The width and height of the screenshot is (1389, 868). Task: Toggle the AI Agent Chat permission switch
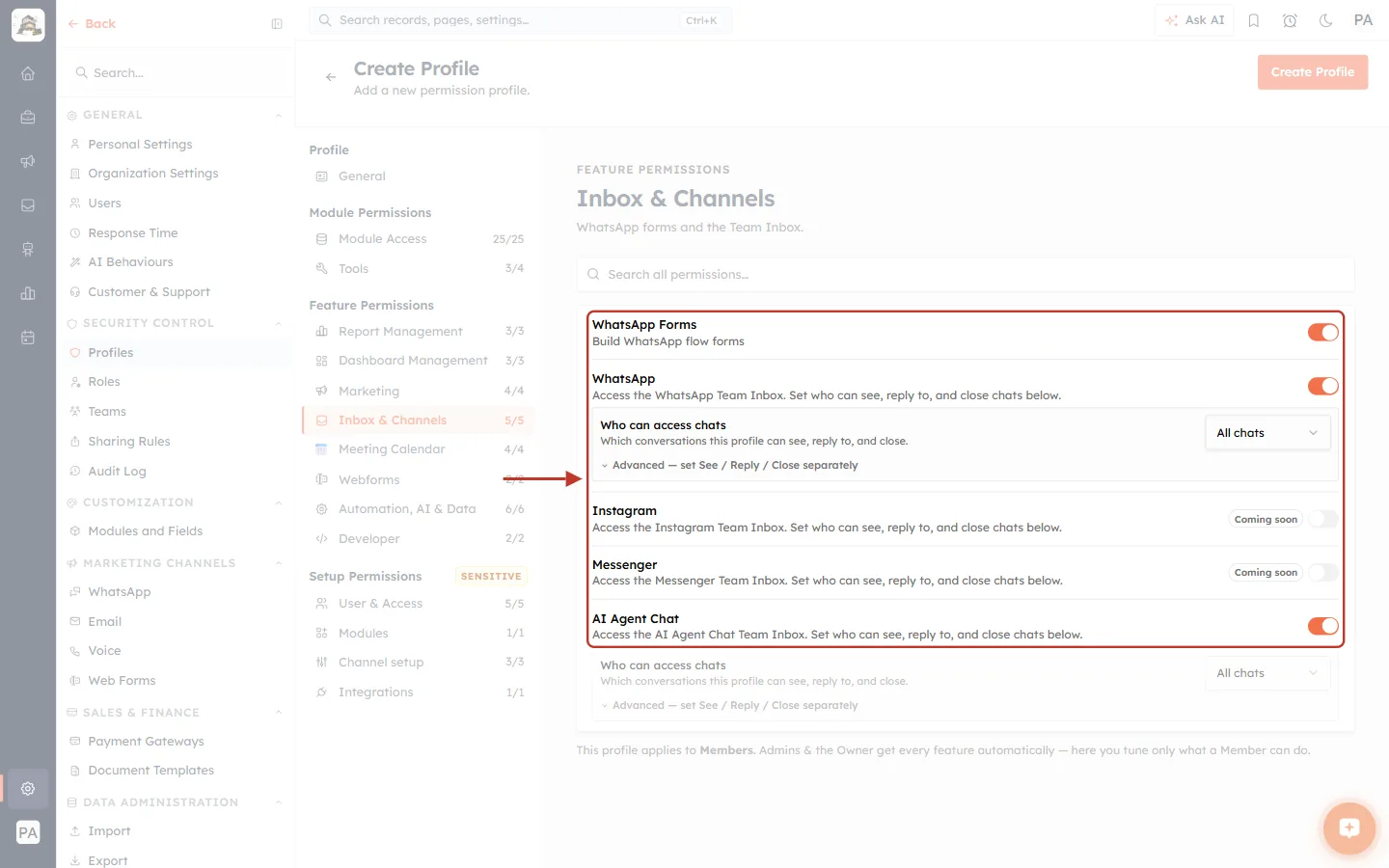click(1322, 626)
